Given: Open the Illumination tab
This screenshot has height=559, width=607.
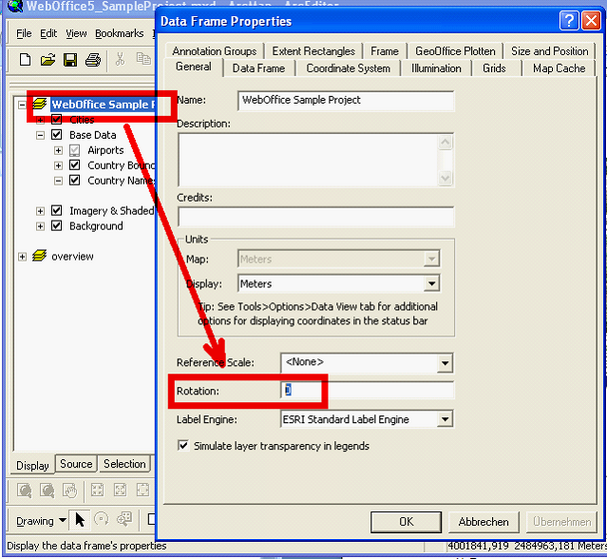Looking at the screenshot, I should [436, 69].
